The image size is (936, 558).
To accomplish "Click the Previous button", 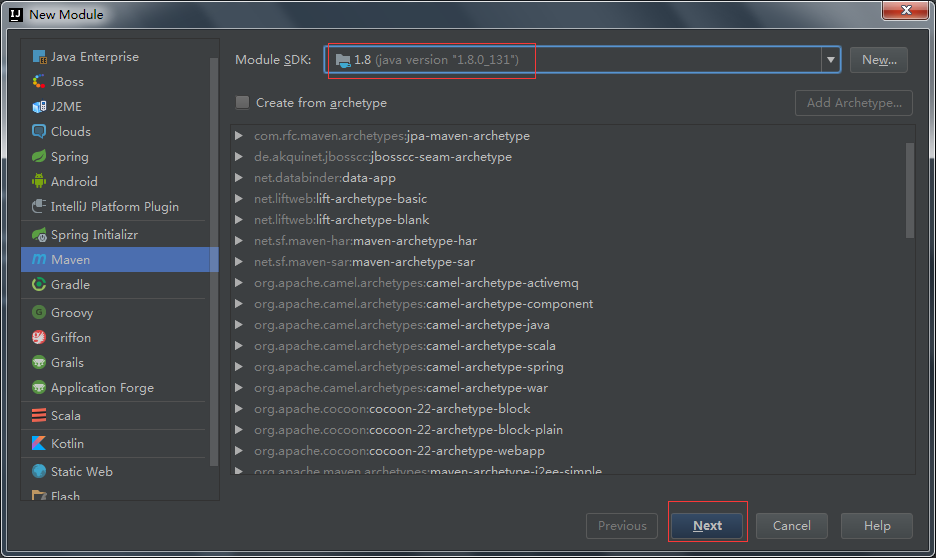I will click(622, 525).
